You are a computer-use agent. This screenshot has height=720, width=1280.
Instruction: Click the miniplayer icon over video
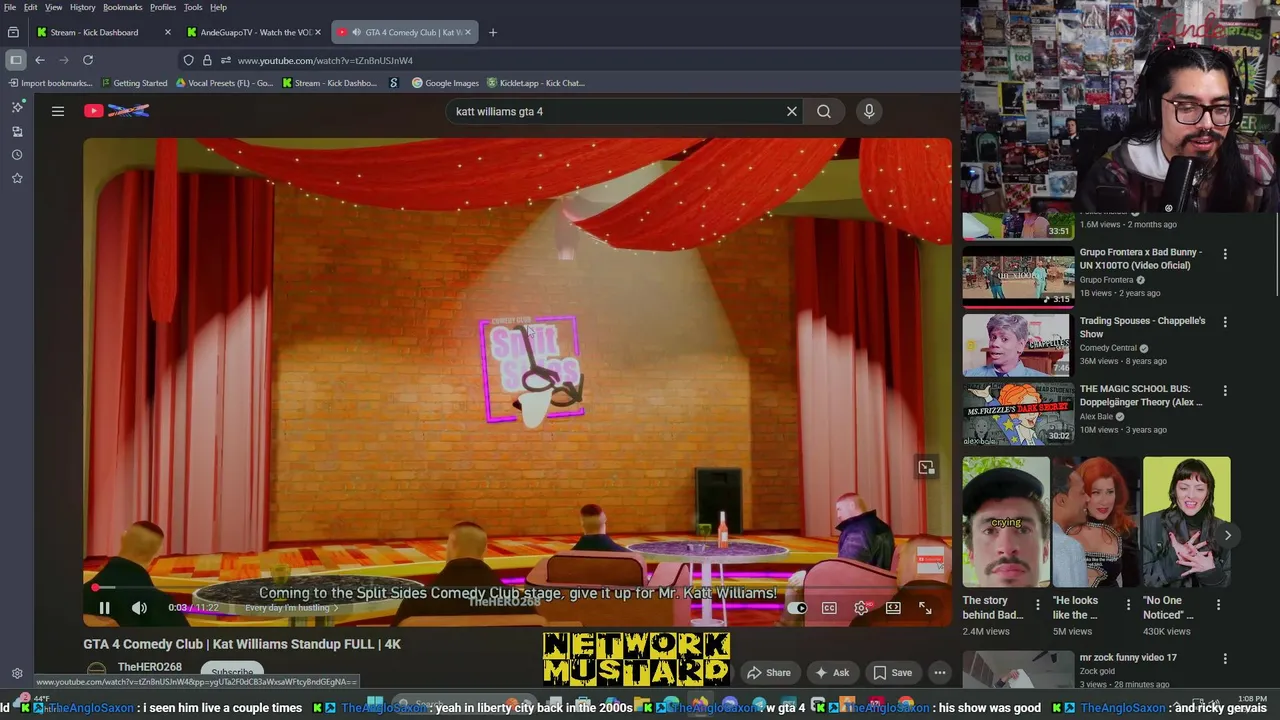click(x=926, y=468)
